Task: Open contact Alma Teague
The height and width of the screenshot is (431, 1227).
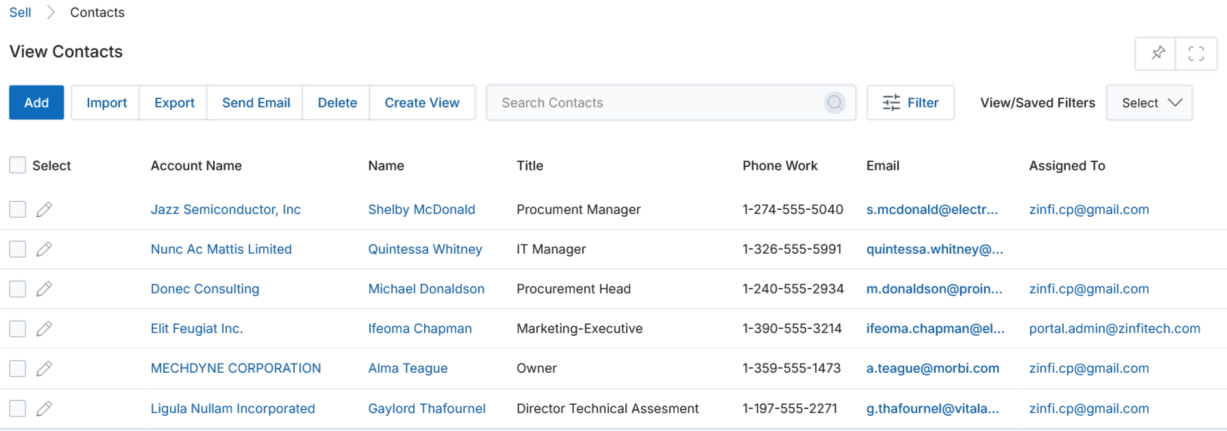Action: coord(408,368)
